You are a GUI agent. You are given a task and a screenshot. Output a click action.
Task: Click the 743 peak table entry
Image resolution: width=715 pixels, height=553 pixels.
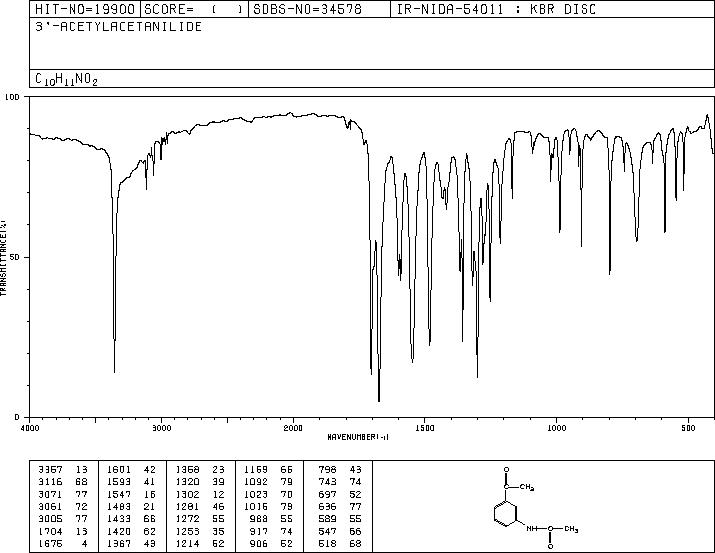(x=340, y=482)
